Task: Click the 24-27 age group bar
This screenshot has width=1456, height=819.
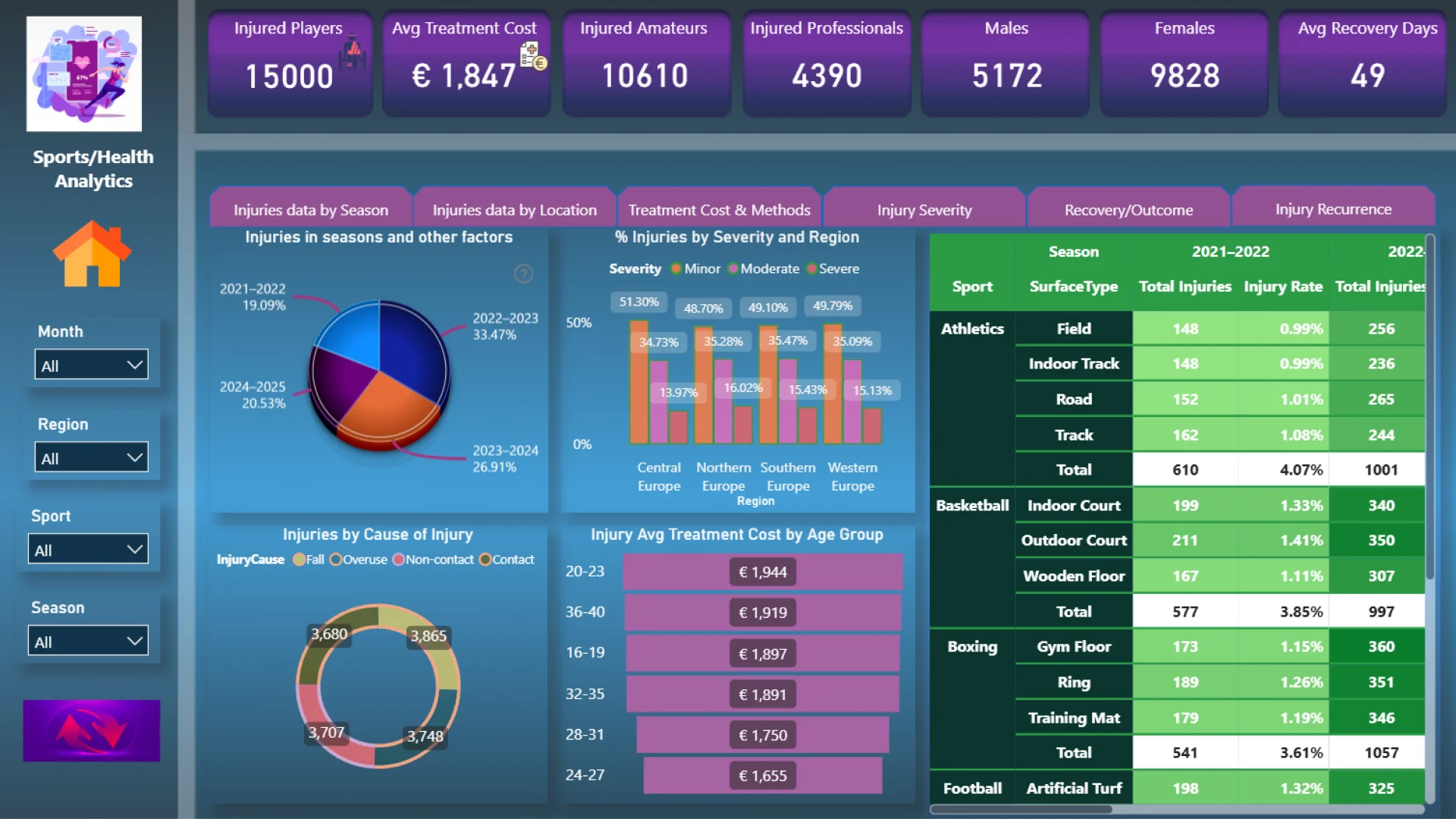Action: coord(763,775)
